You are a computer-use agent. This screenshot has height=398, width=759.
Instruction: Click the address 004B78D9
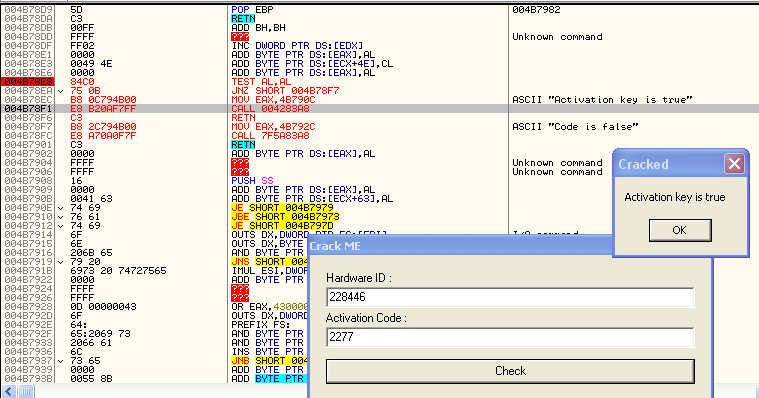[29, 10]
